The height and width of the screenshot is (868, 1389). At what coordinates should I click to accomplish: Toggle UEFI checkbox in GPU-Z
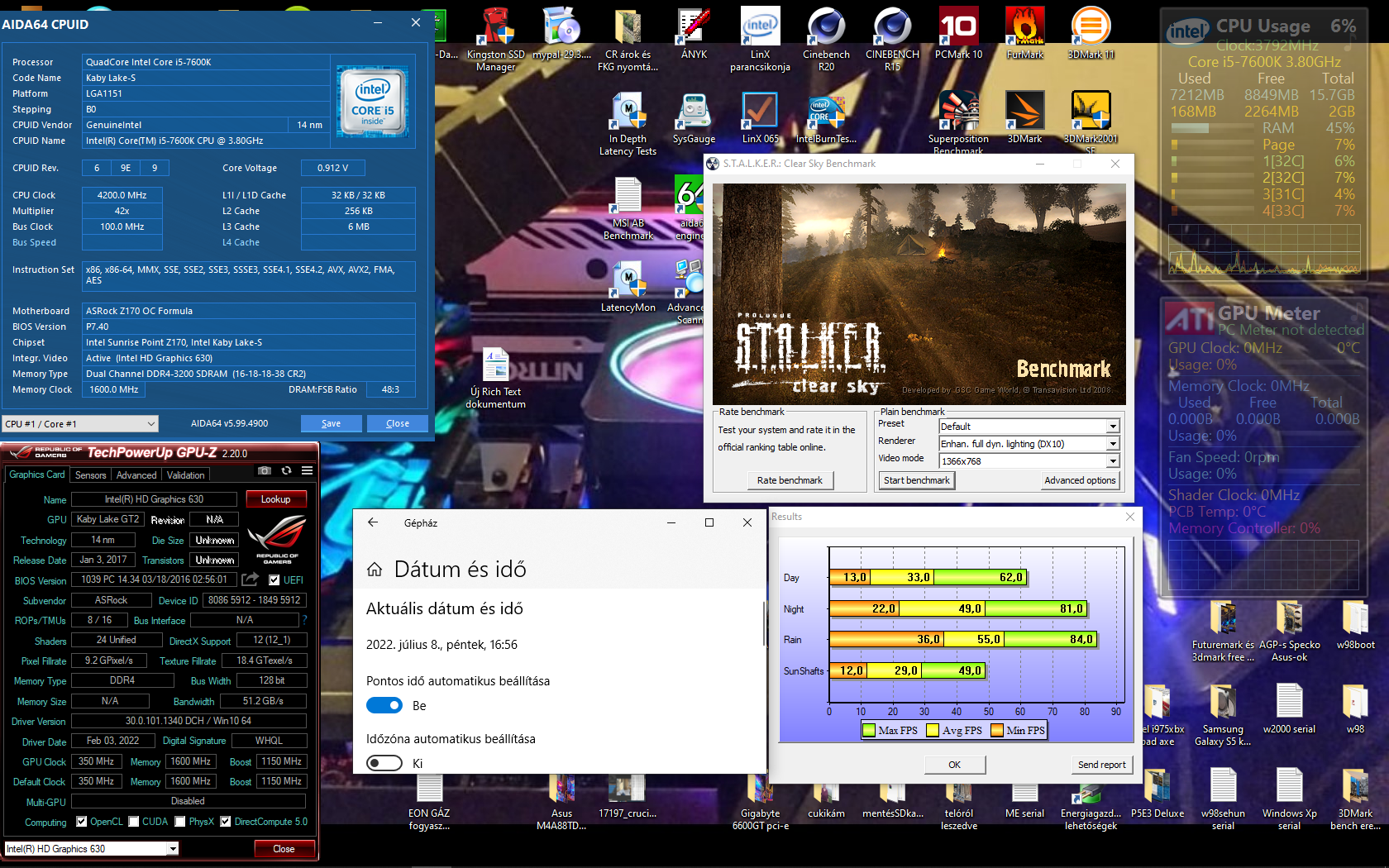point(274,579)
